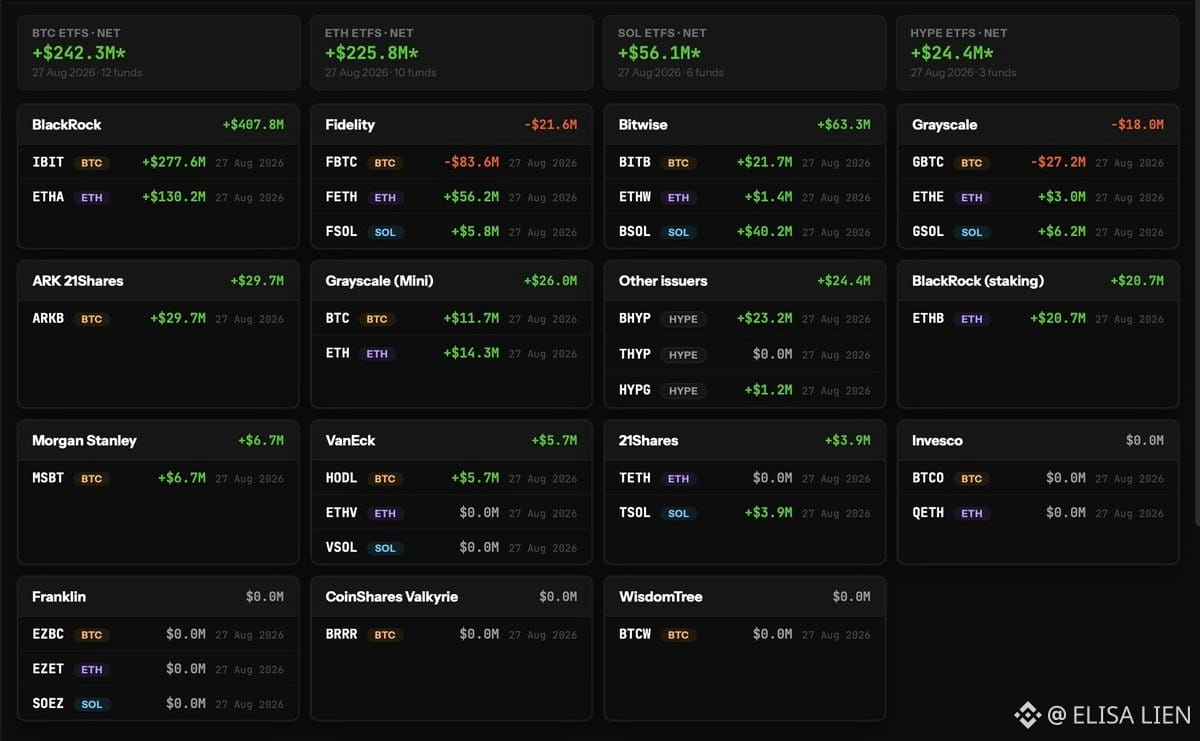The width and height of the screenshot is (1200, 741).
Task: Click the ARKB ticker
Action: click(x=48, y=318)
